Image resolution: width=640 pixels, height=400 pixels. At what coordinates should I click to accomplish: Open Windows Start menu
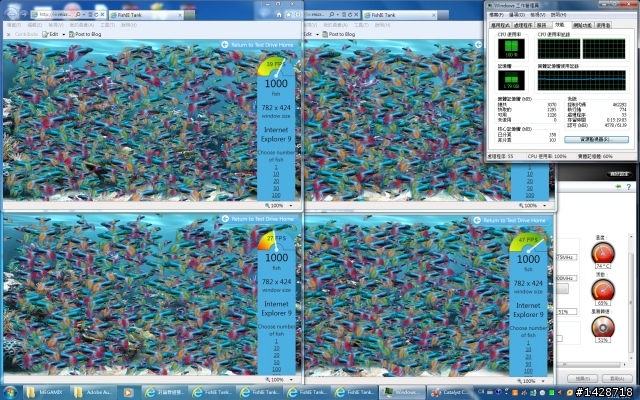pos(10,393)
